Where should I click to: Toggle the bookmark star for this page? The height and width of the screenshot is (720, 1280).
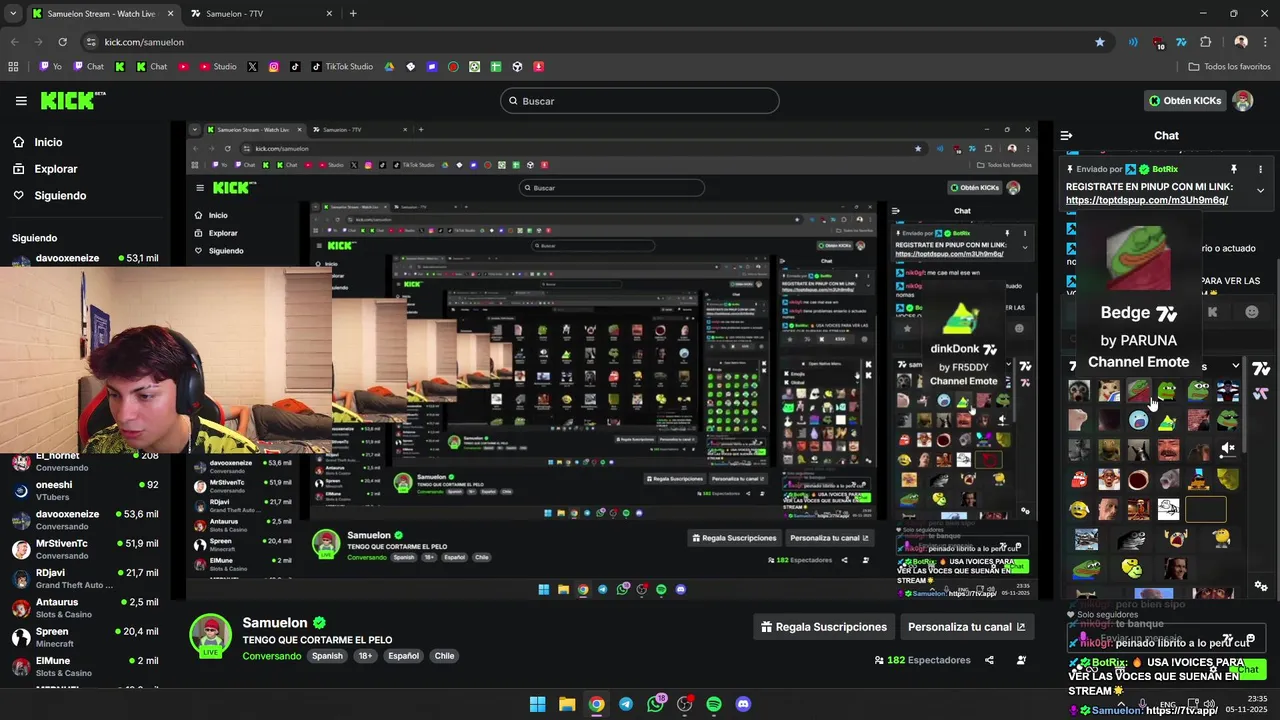[x=1100, y=42]
